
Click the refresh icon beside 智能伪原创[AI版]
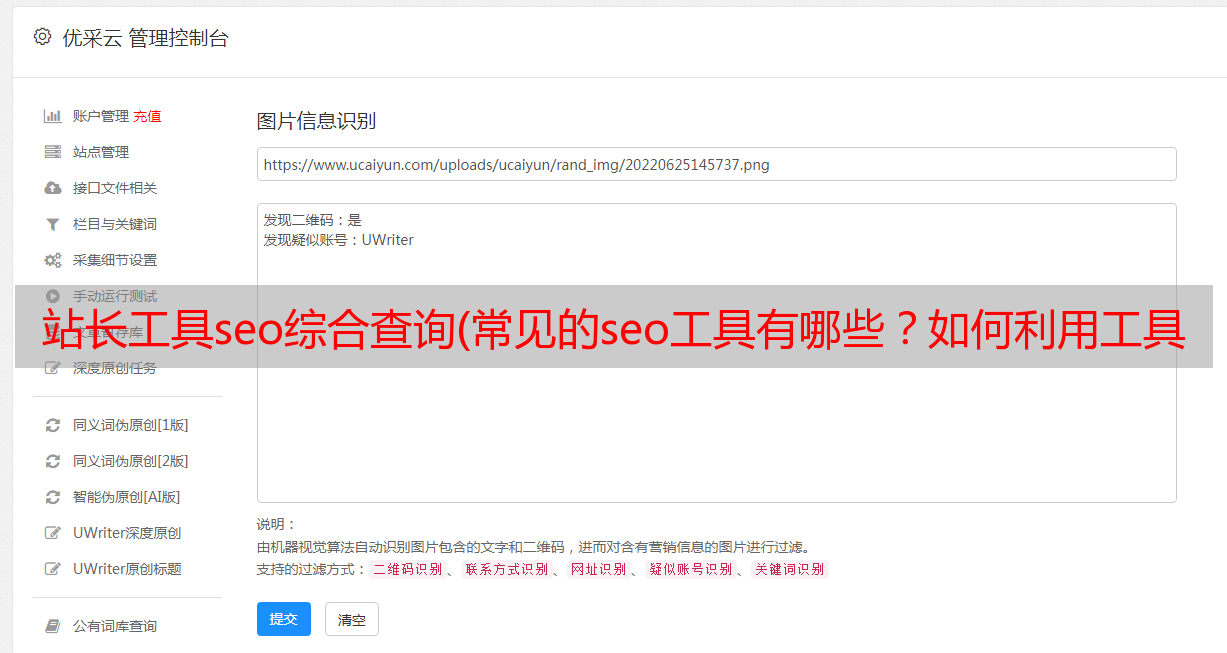[53, 497]
